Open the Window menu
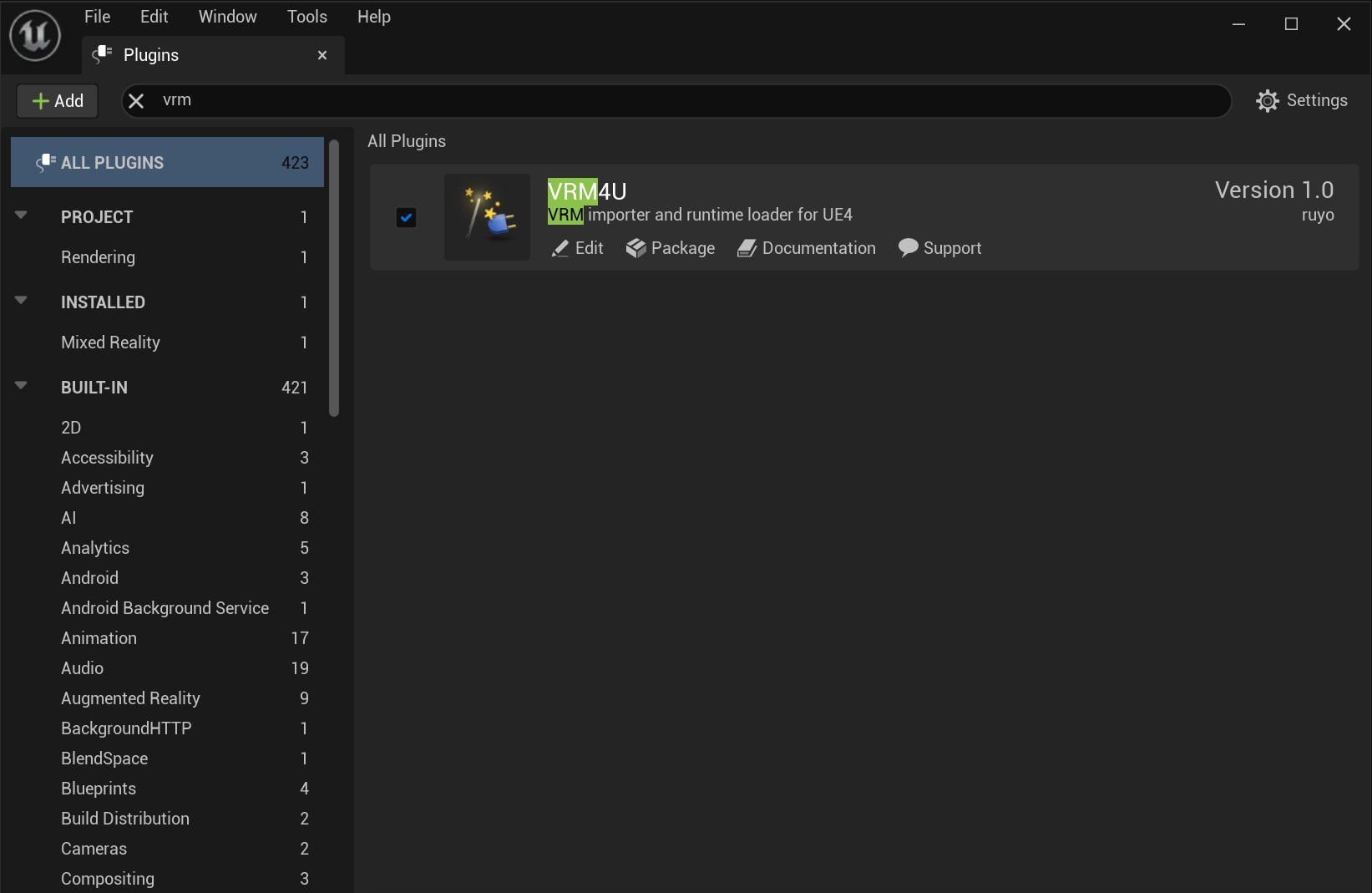The height and width of the screenshot is (893, 1372). pos(228,17)
